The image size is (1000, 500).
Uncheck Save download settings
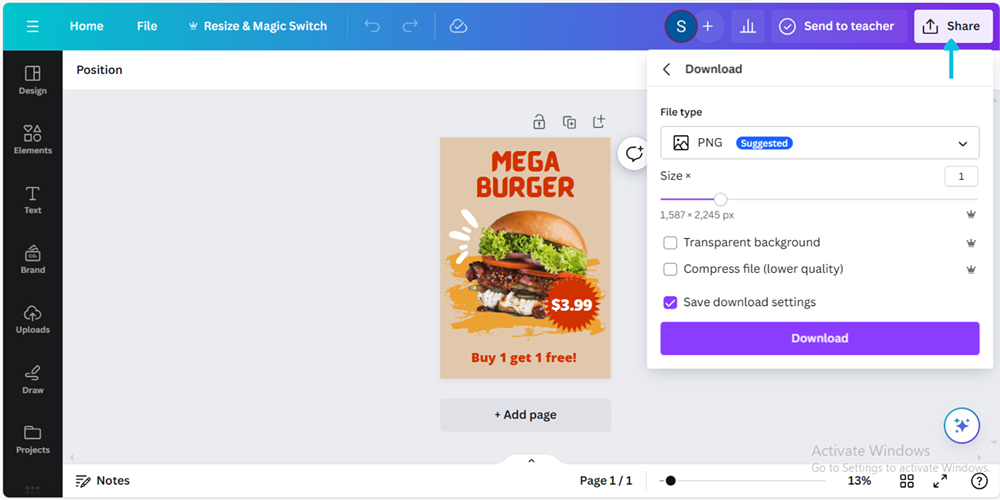[670, 302]
